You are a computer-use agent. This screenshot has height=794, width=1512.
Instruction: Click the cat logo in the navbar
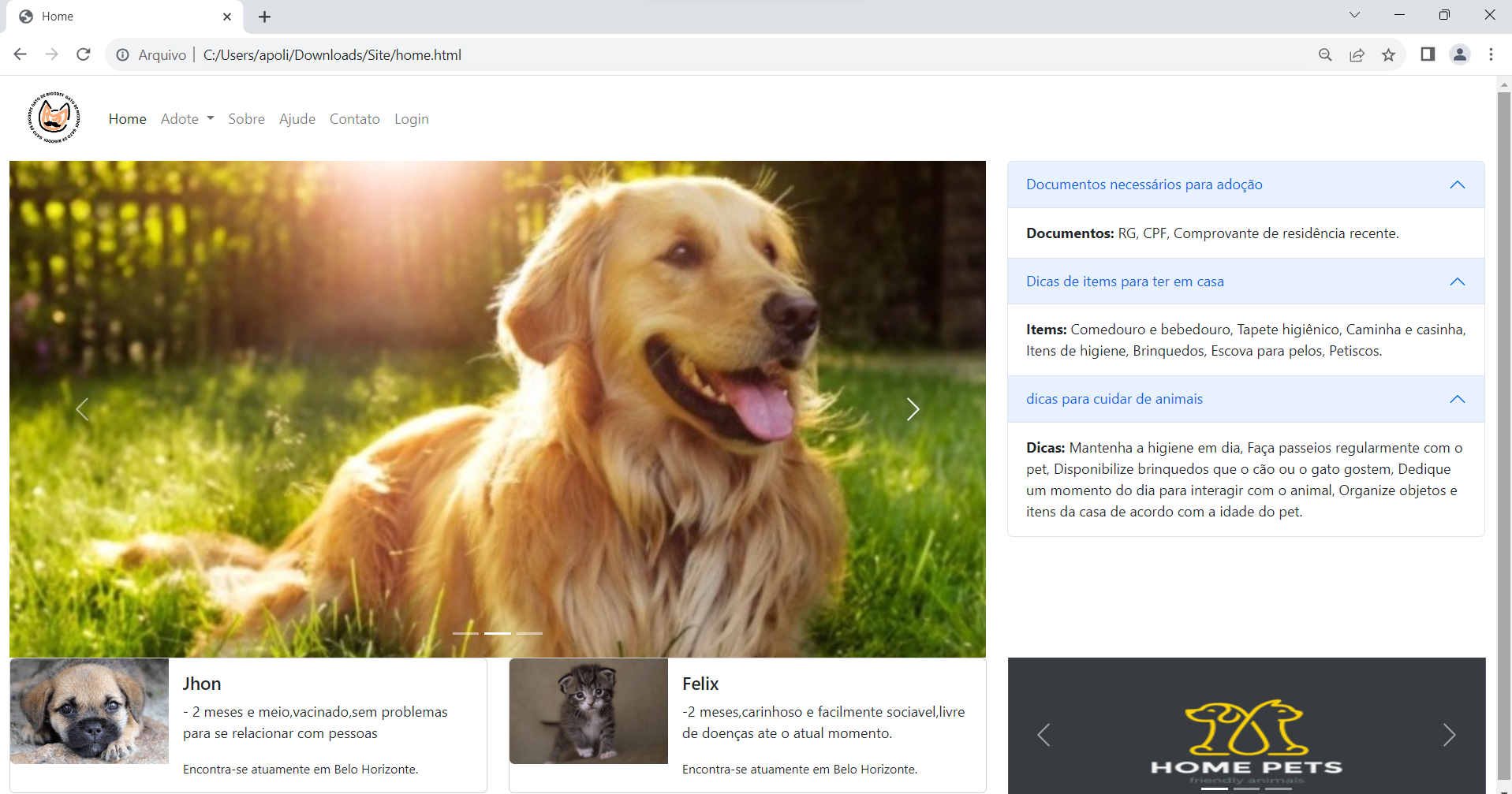[54, 118]
